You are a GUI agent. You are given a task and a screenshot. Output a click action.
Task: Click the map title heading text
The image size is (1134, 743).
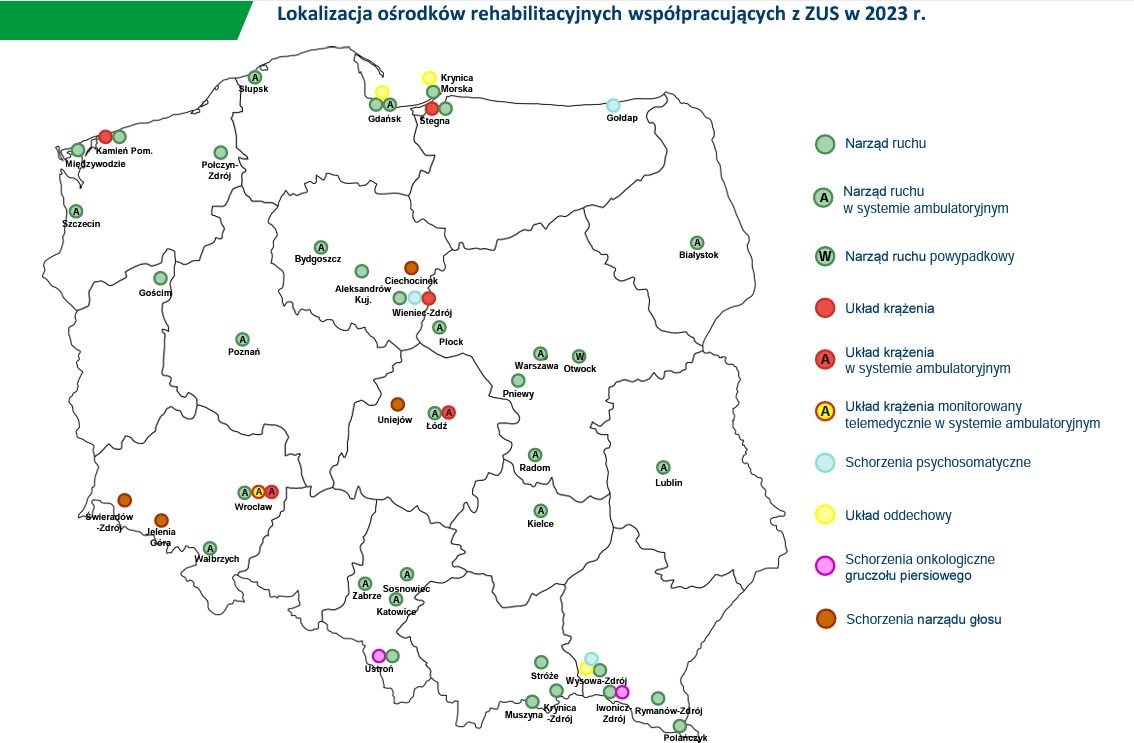(600, 15)
